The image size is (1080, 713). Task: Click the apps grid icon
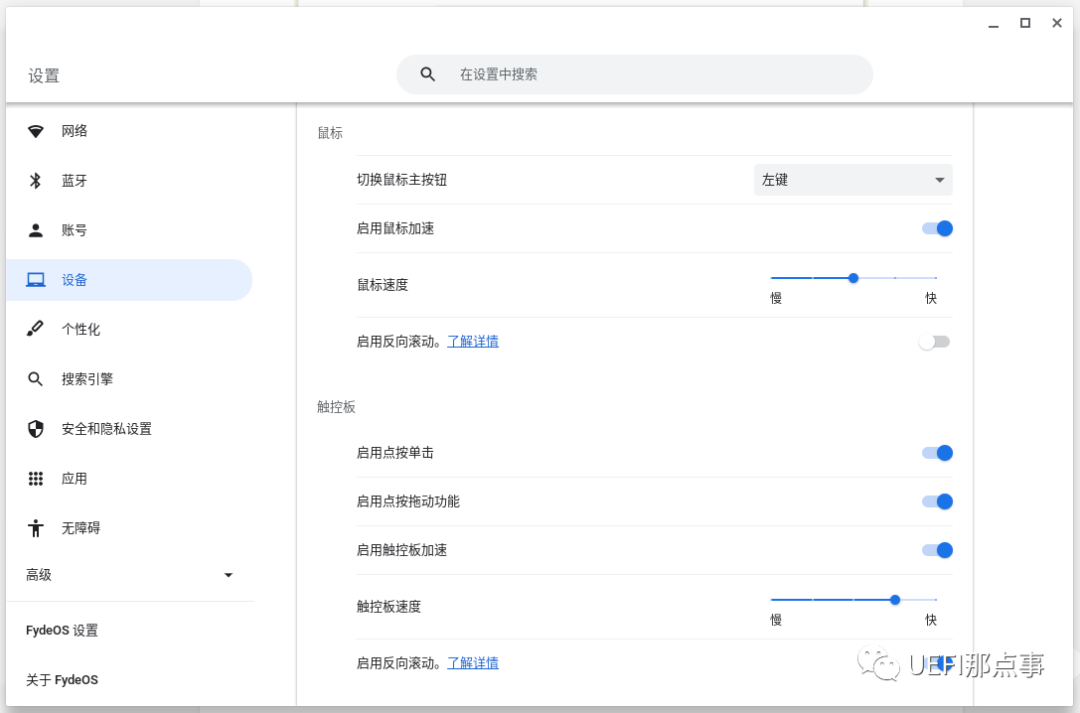pos(36,479)
